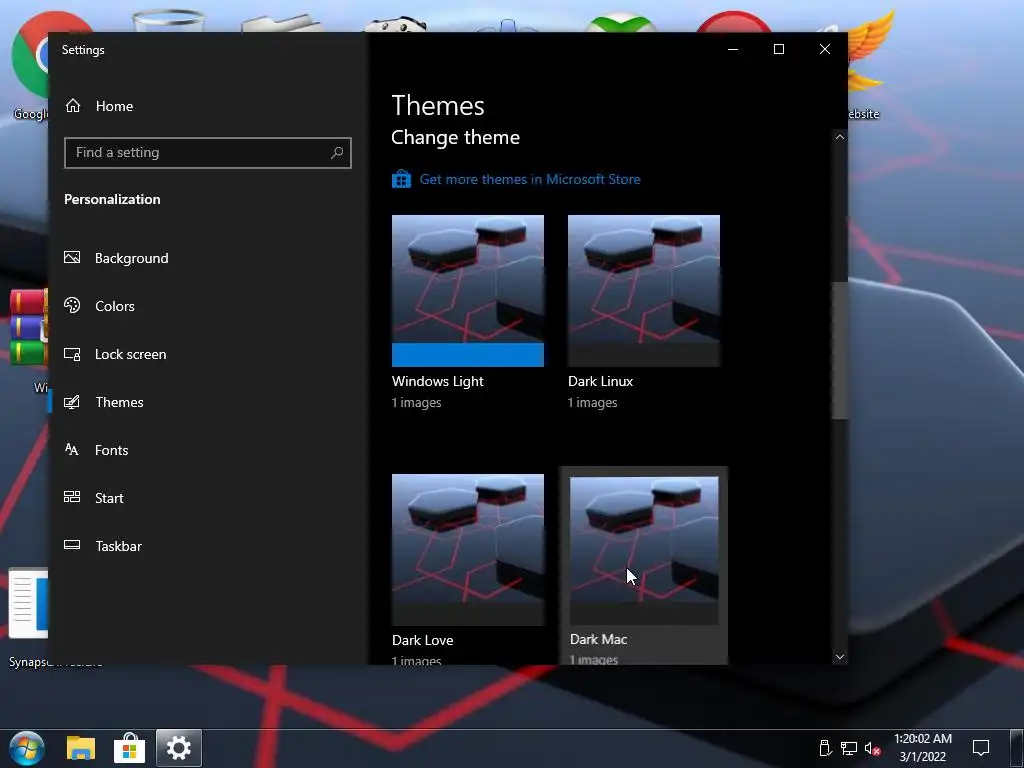
Task: Click the muted volume tray icon
Action: tap(872, 748)
